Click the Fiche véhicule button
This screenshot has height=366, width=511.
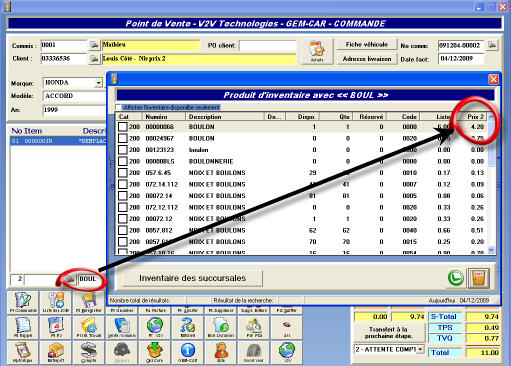click(367, 45)
